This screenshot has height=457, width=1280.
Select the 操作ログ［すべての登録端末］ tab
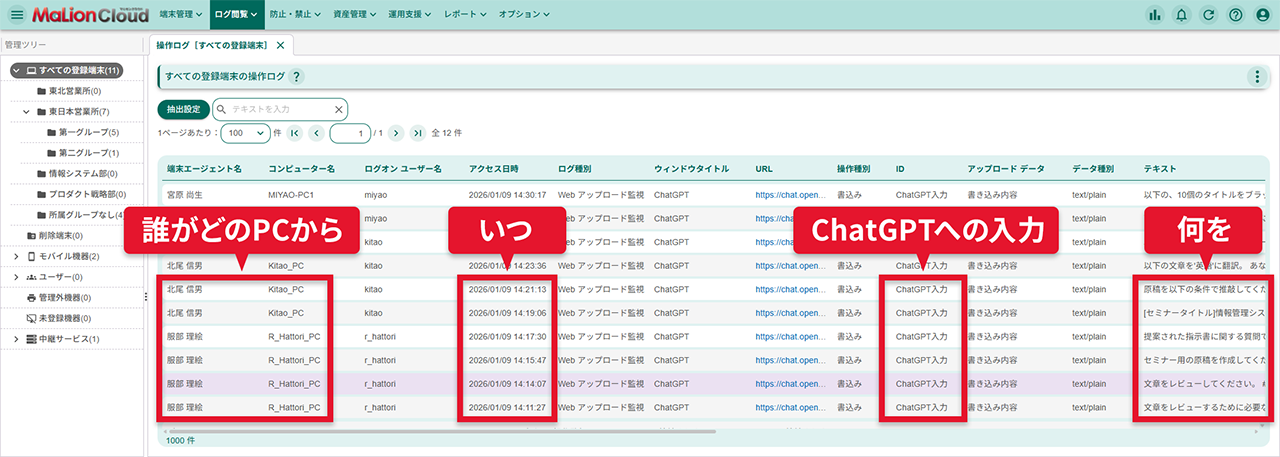(x=210, y=45)
